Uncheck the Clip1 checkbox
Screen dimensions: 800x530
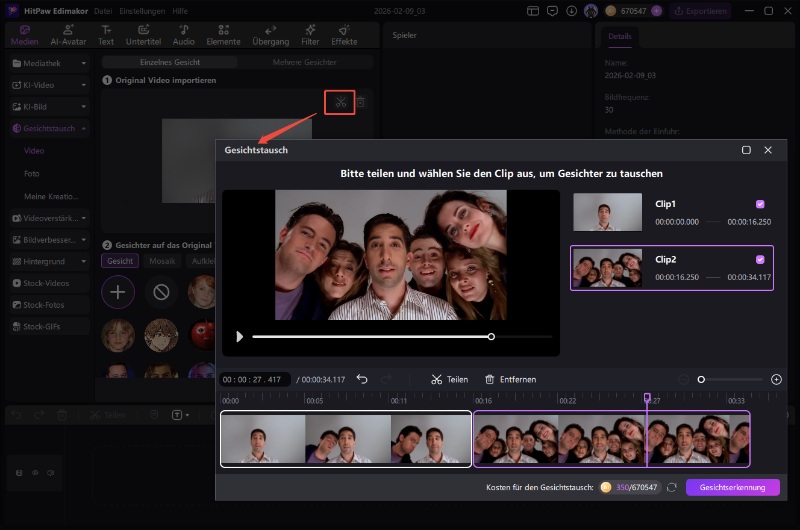760,204
